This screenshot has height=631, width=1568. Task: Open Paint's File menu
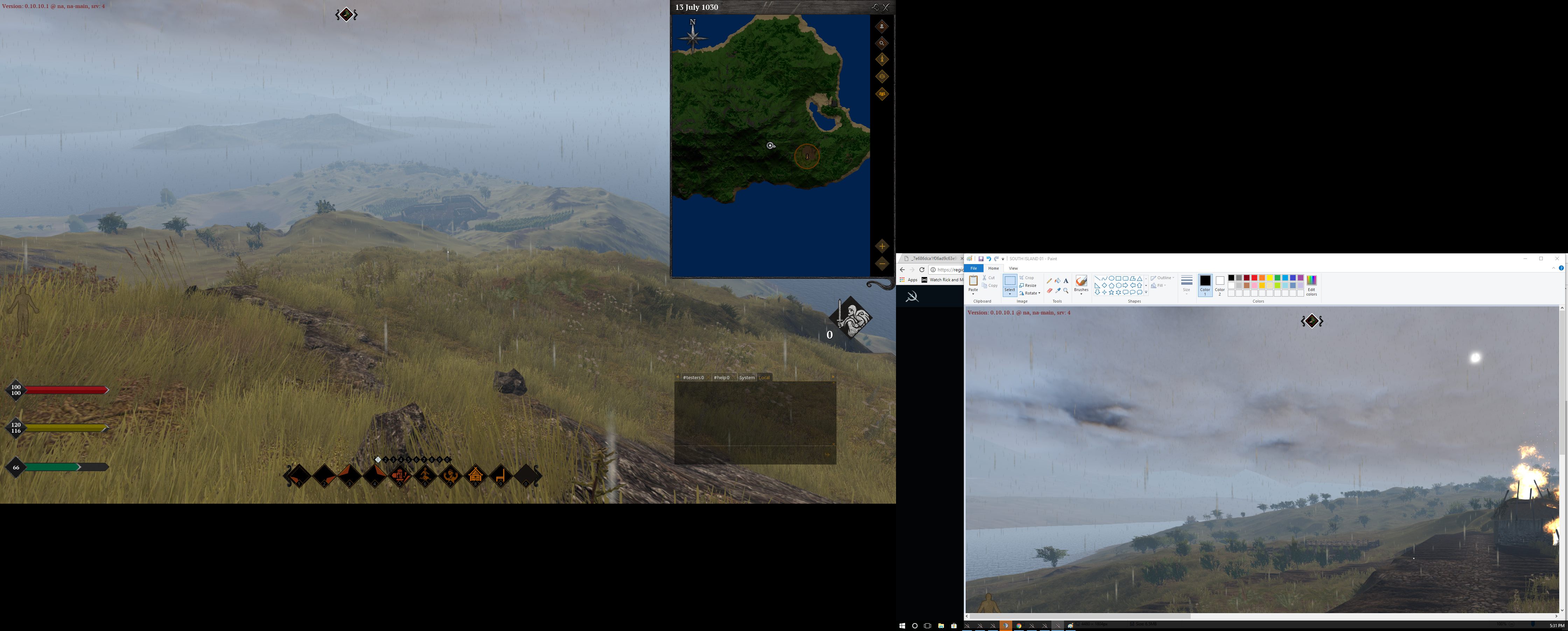(x=973, y=268)
